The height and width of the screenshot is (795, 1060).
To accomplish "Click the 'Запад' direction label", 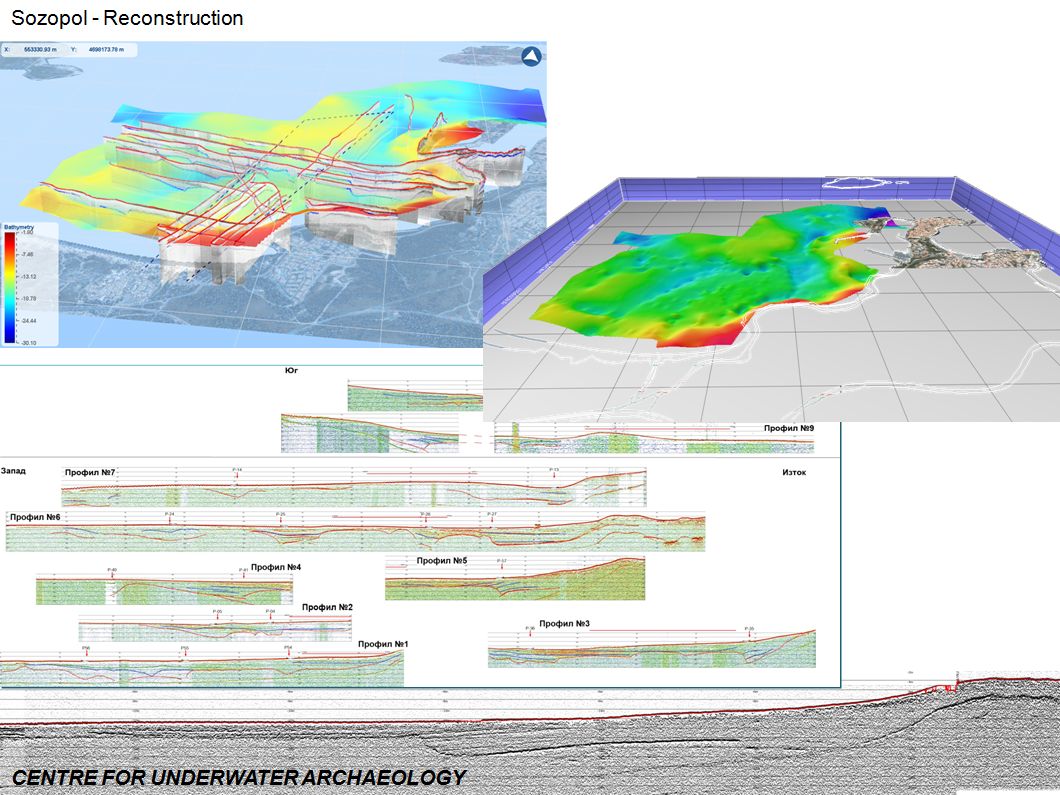I will click(14, 471).
